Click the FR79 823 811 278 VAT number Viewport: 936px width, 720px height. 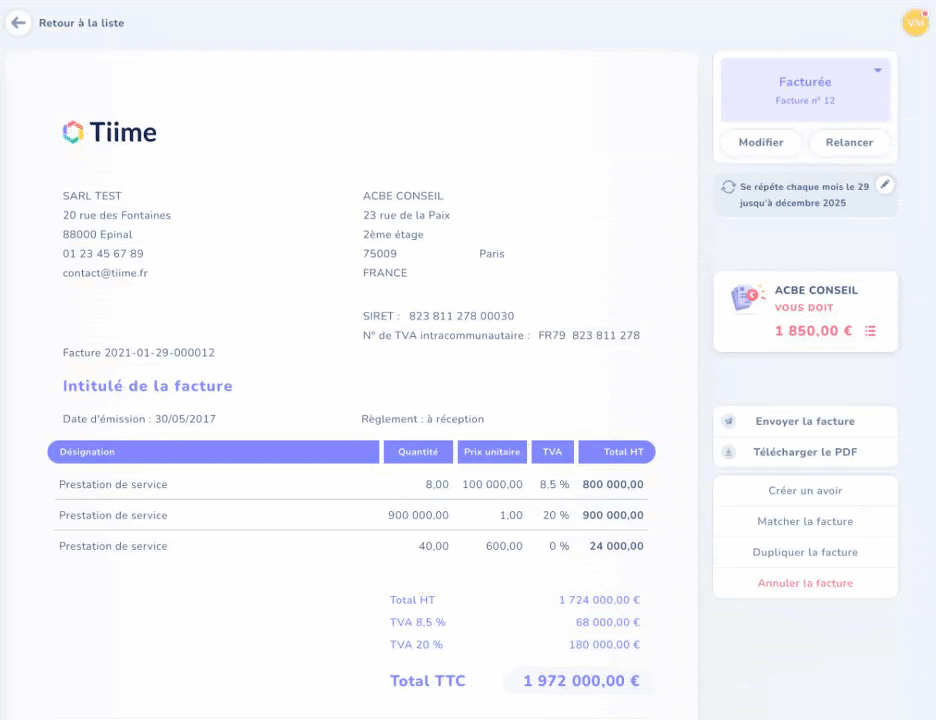click(x=589, y=336)
